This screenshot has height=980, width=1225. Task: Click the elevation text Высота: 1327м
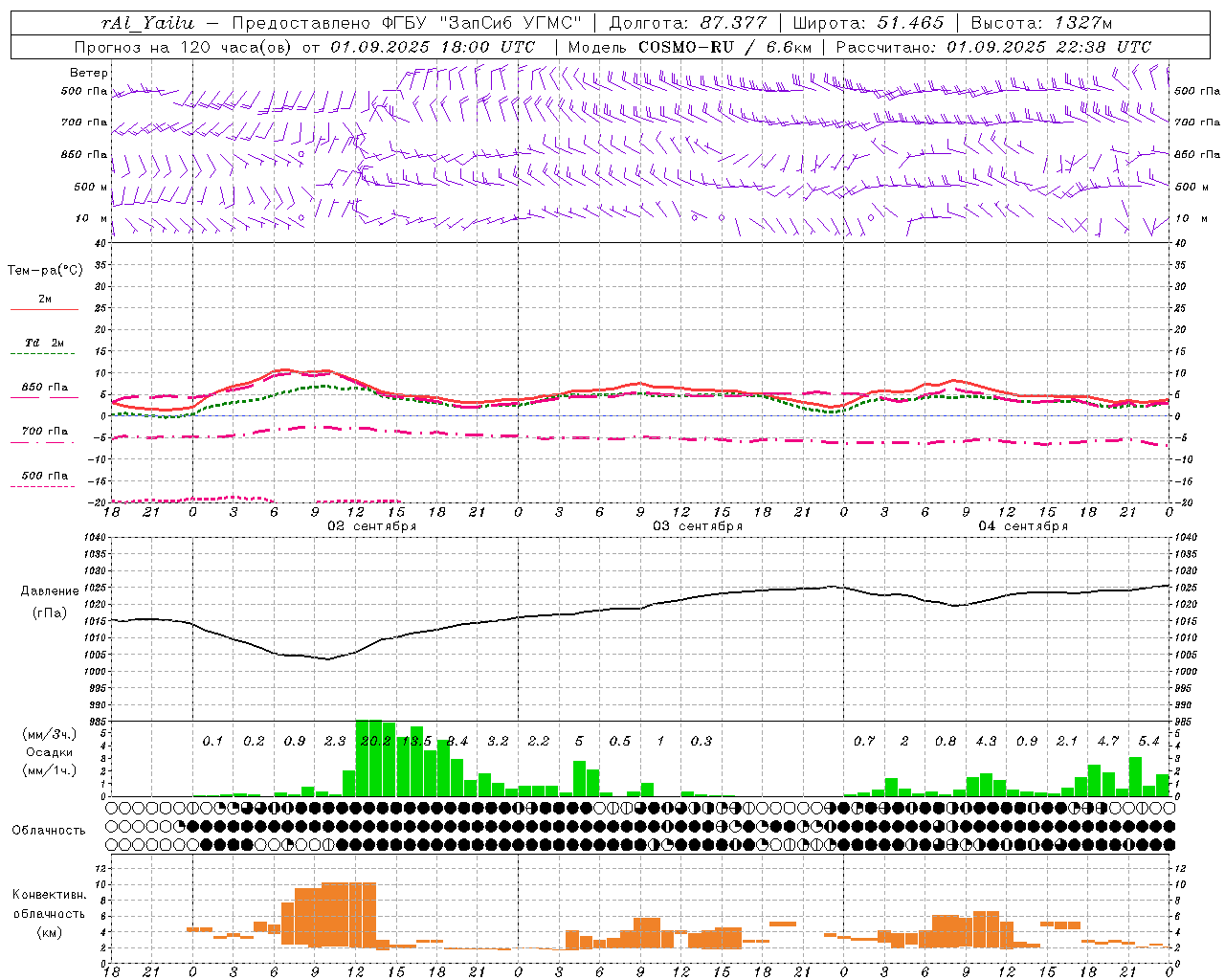pos(1041,23)
